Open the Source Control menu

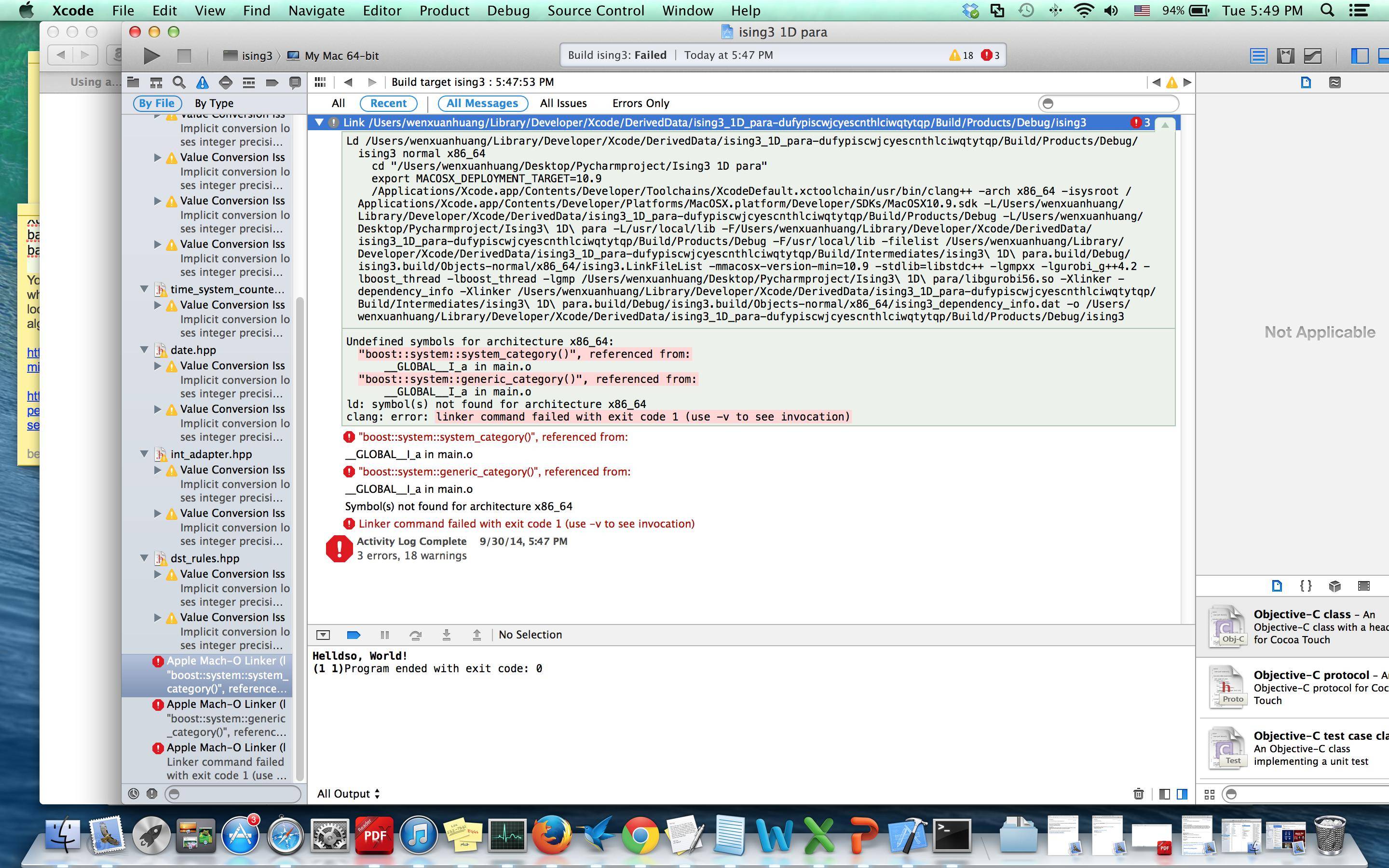pos(596,10)
